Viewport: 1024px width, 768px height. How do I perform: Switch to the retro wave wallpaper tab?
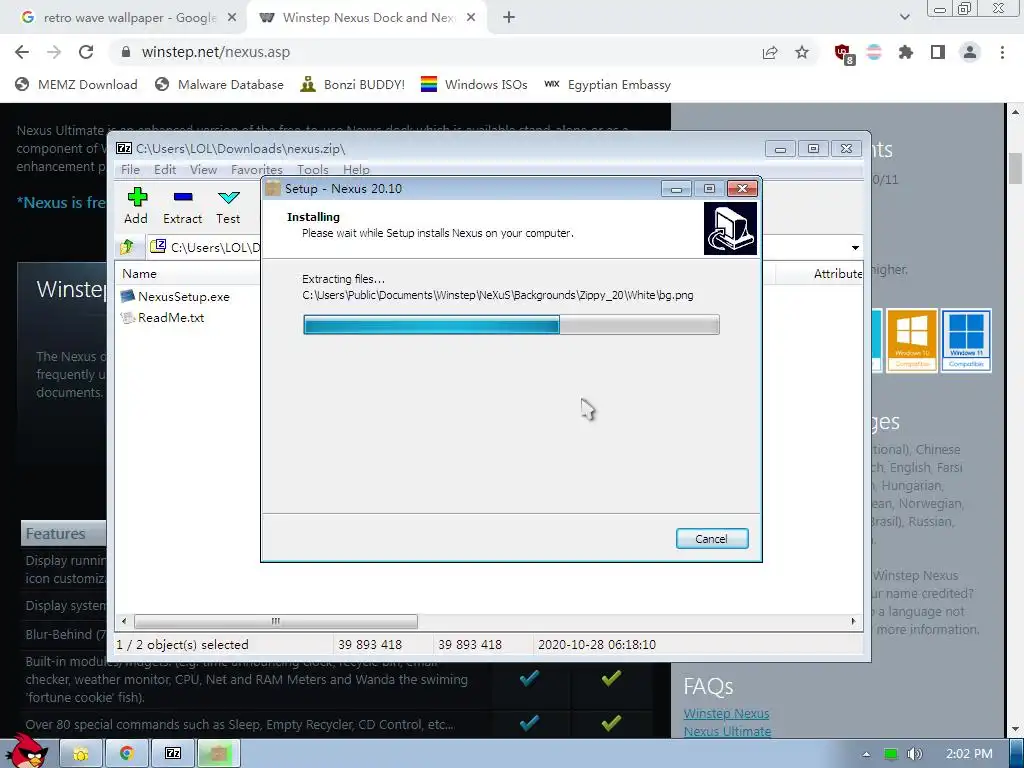(x=129, y=18)
